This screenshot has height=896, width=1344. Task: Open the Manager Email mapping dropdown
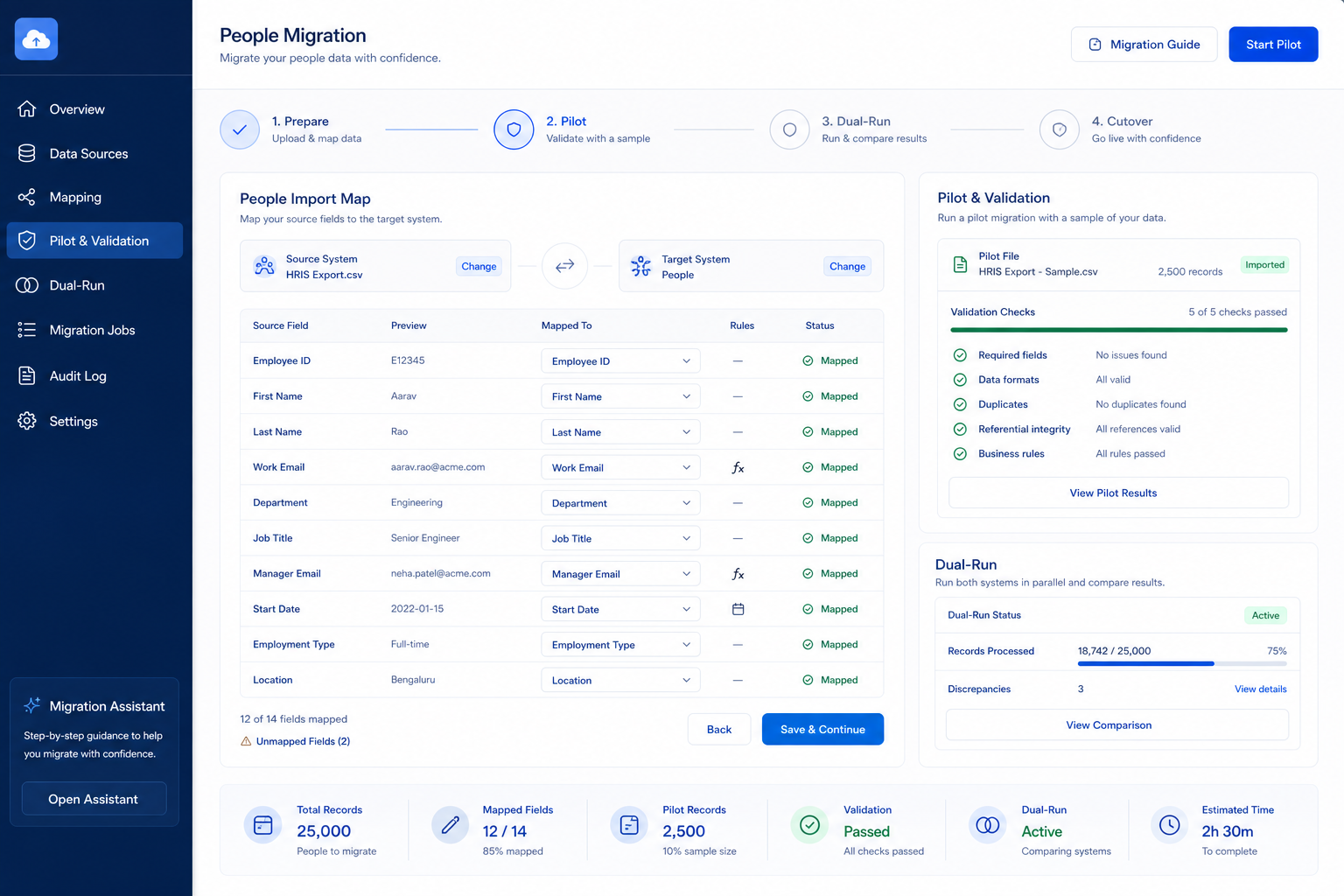click(620, 574)
